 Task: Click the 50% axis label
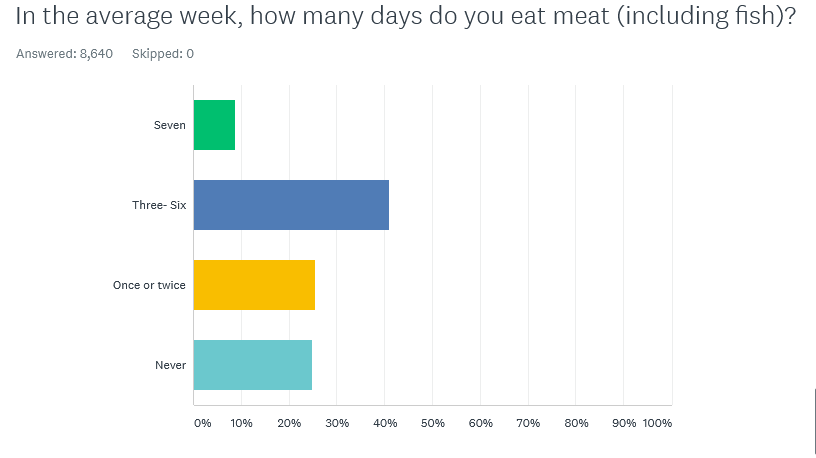(433, 423)
